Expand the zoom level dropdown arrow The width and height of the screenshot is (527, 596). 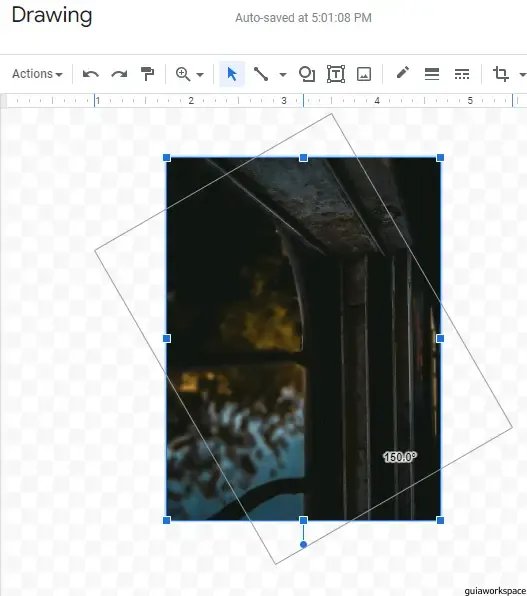pyautogui.click(x=200, y=74)
